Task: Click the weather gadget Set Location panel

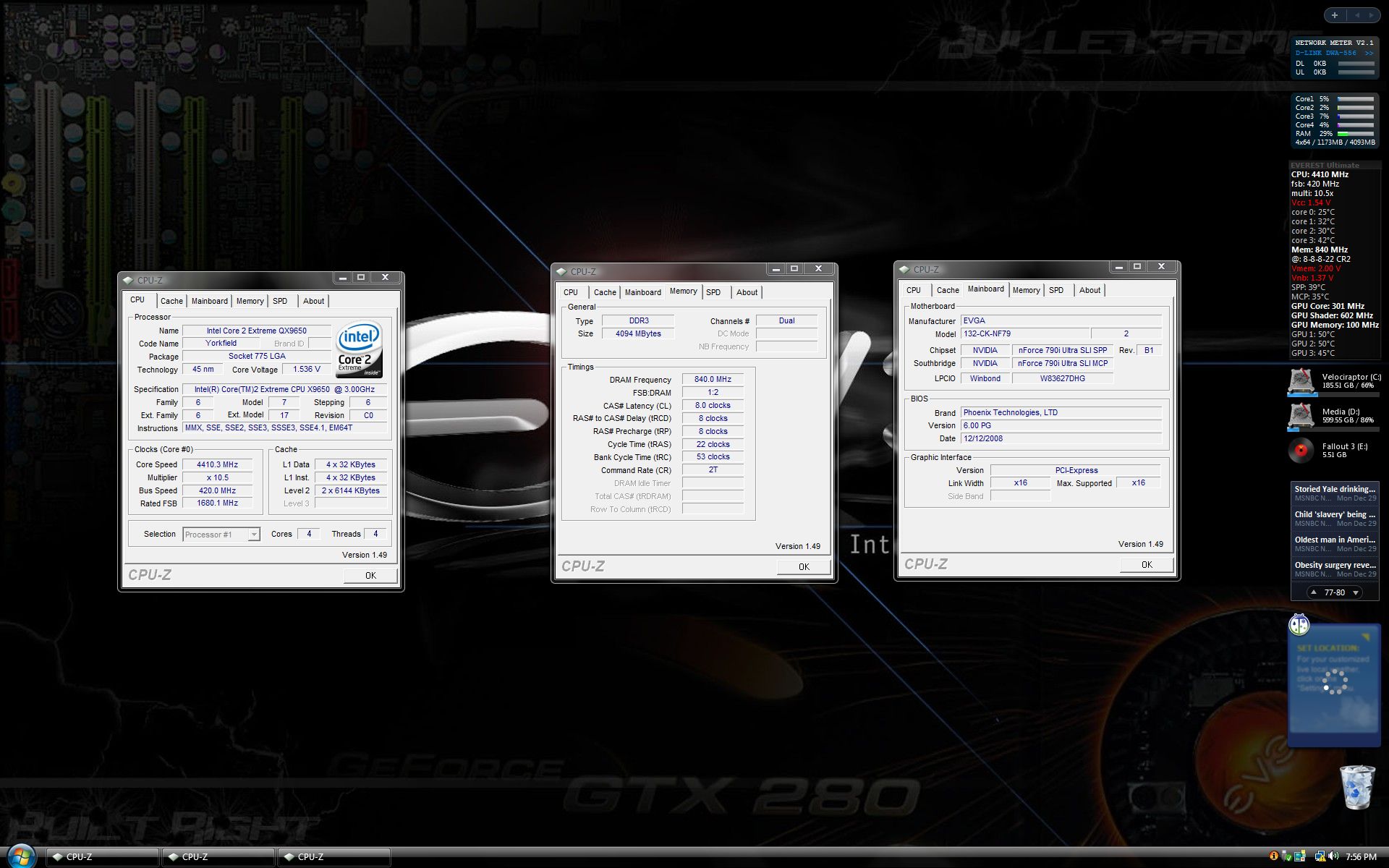Action: coord(1334,686)
